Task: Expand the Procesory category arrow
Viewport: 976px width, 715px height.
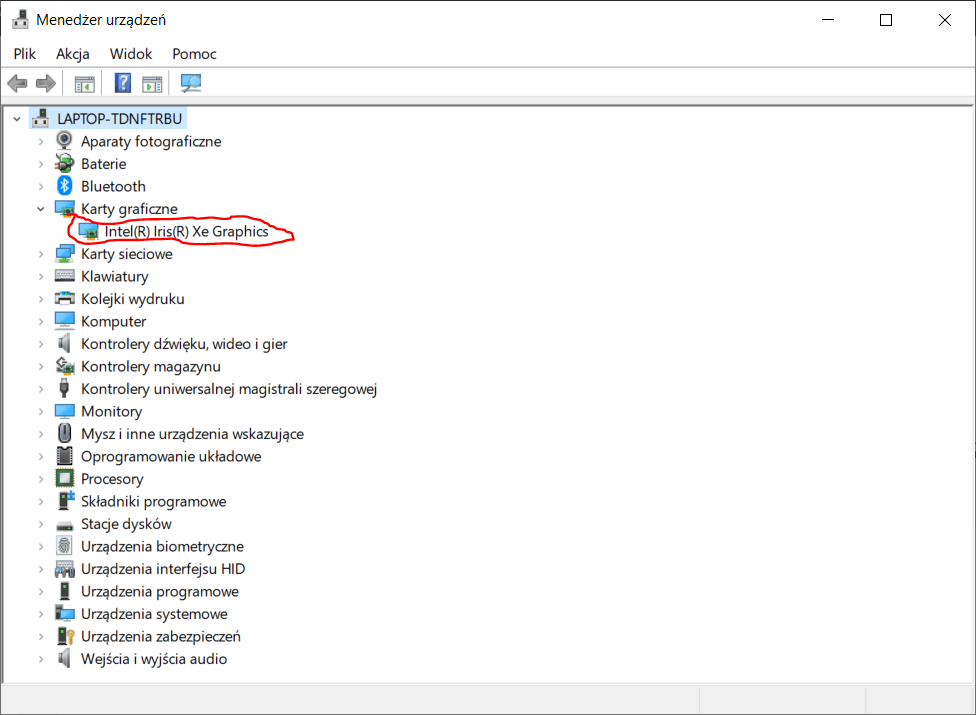Action: click(x=40, y=479)
